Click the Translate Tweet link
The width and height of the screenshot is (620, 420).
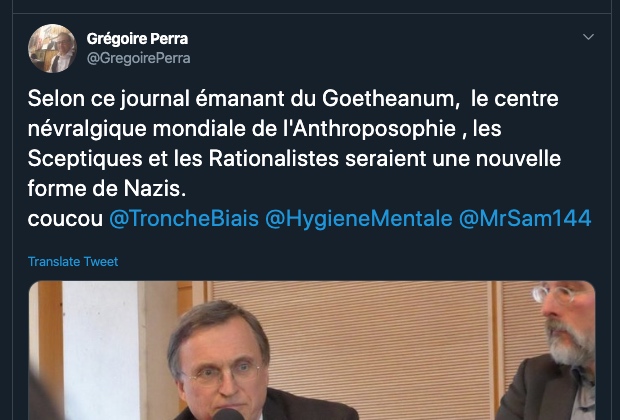(73, 262)
